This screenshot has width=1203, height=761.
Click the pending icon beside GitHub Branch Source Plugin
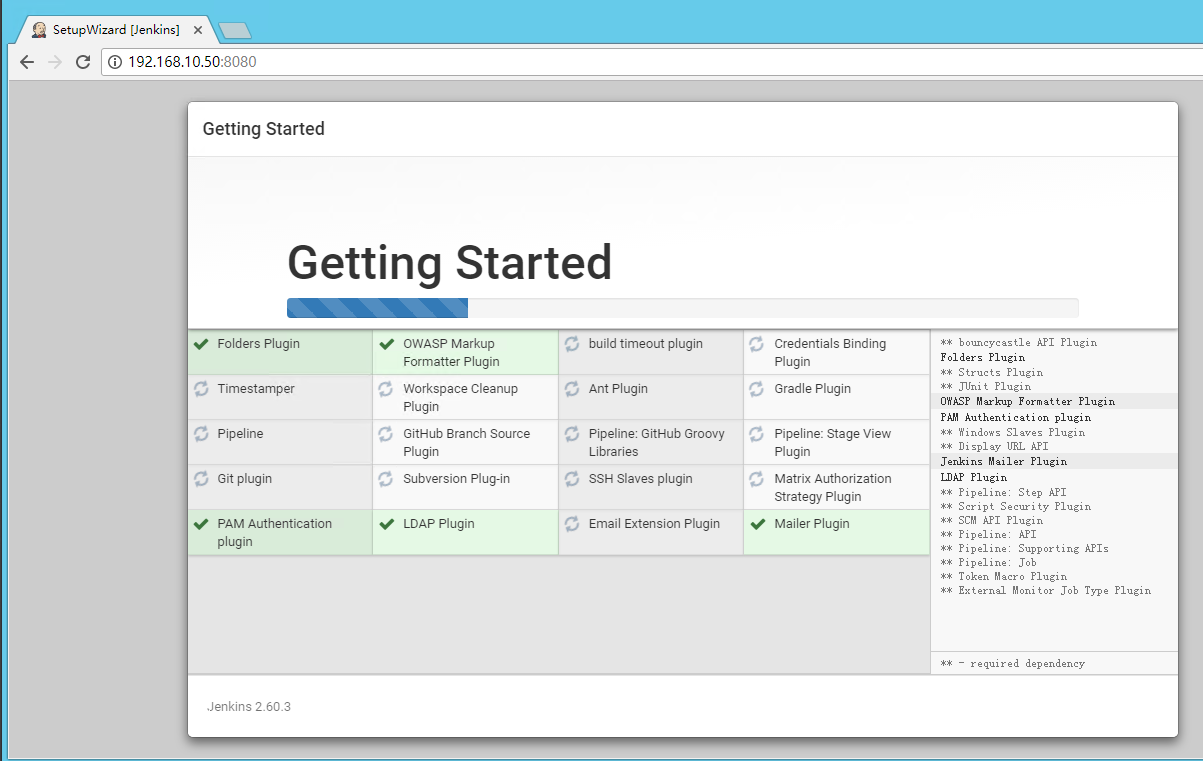click(x=386, y=434)
